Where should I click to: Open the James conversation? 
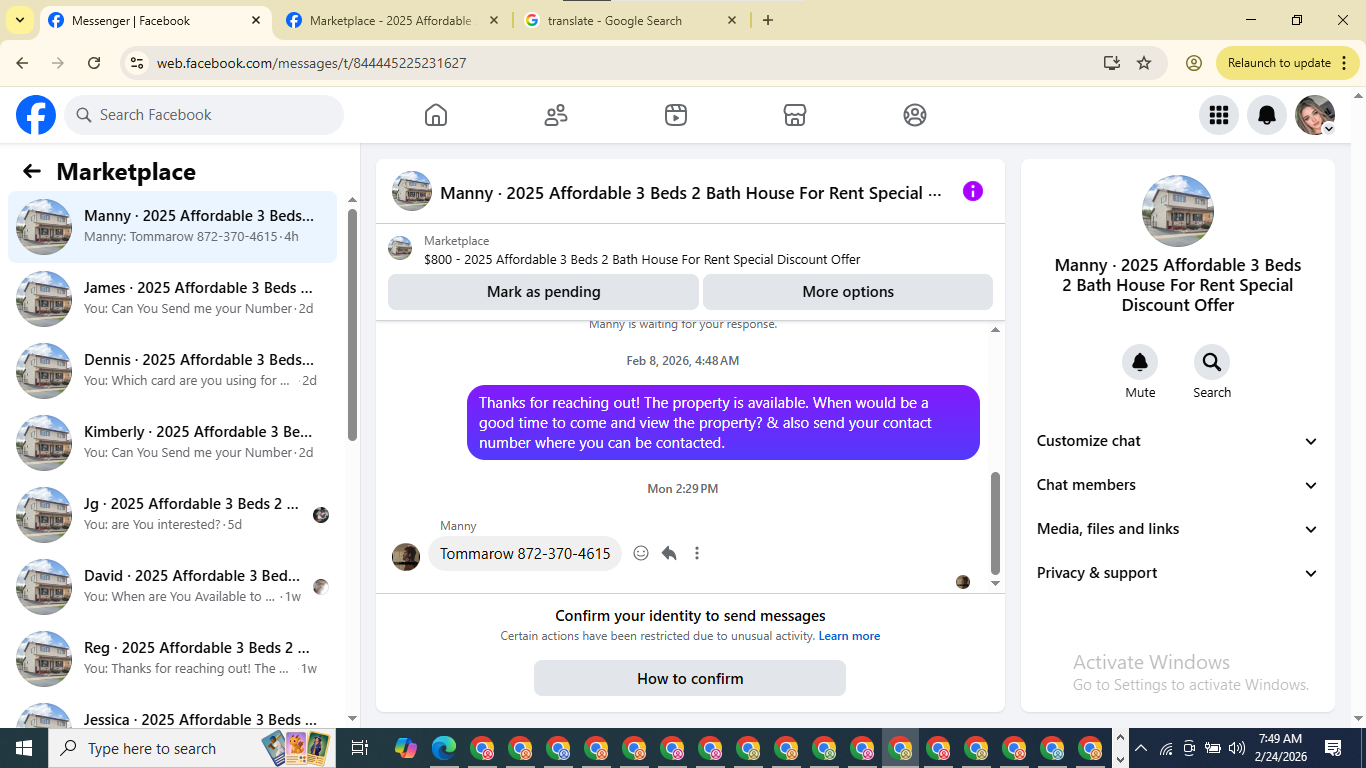(x=173, y=298)
